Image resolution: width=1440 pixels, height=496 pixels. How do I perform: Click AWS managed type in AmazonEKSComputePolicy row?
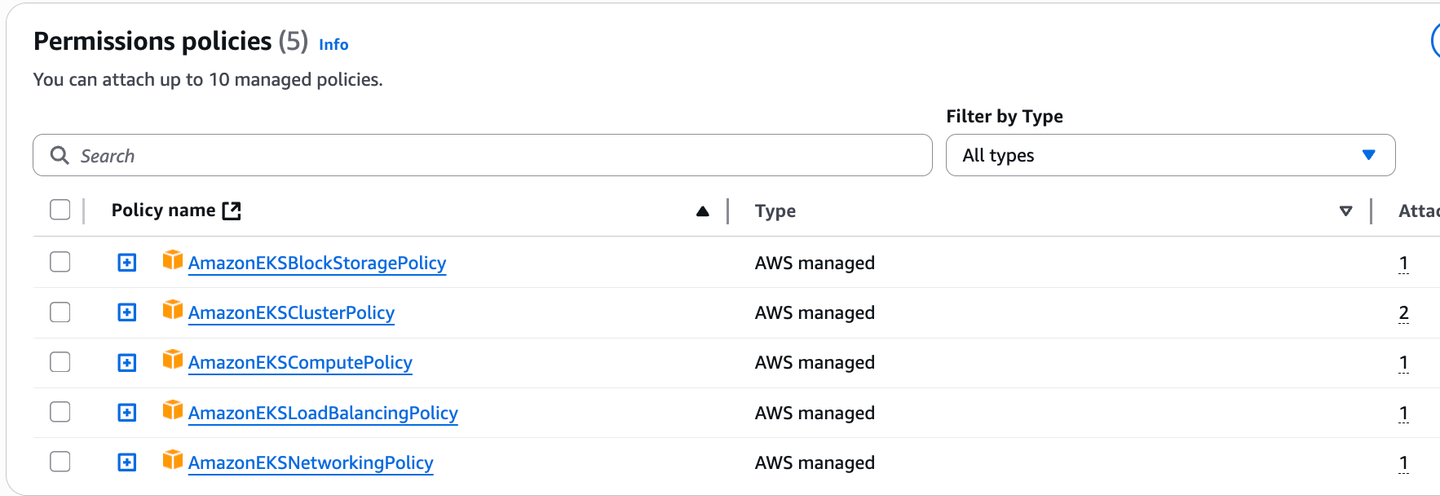click(815, 363)
